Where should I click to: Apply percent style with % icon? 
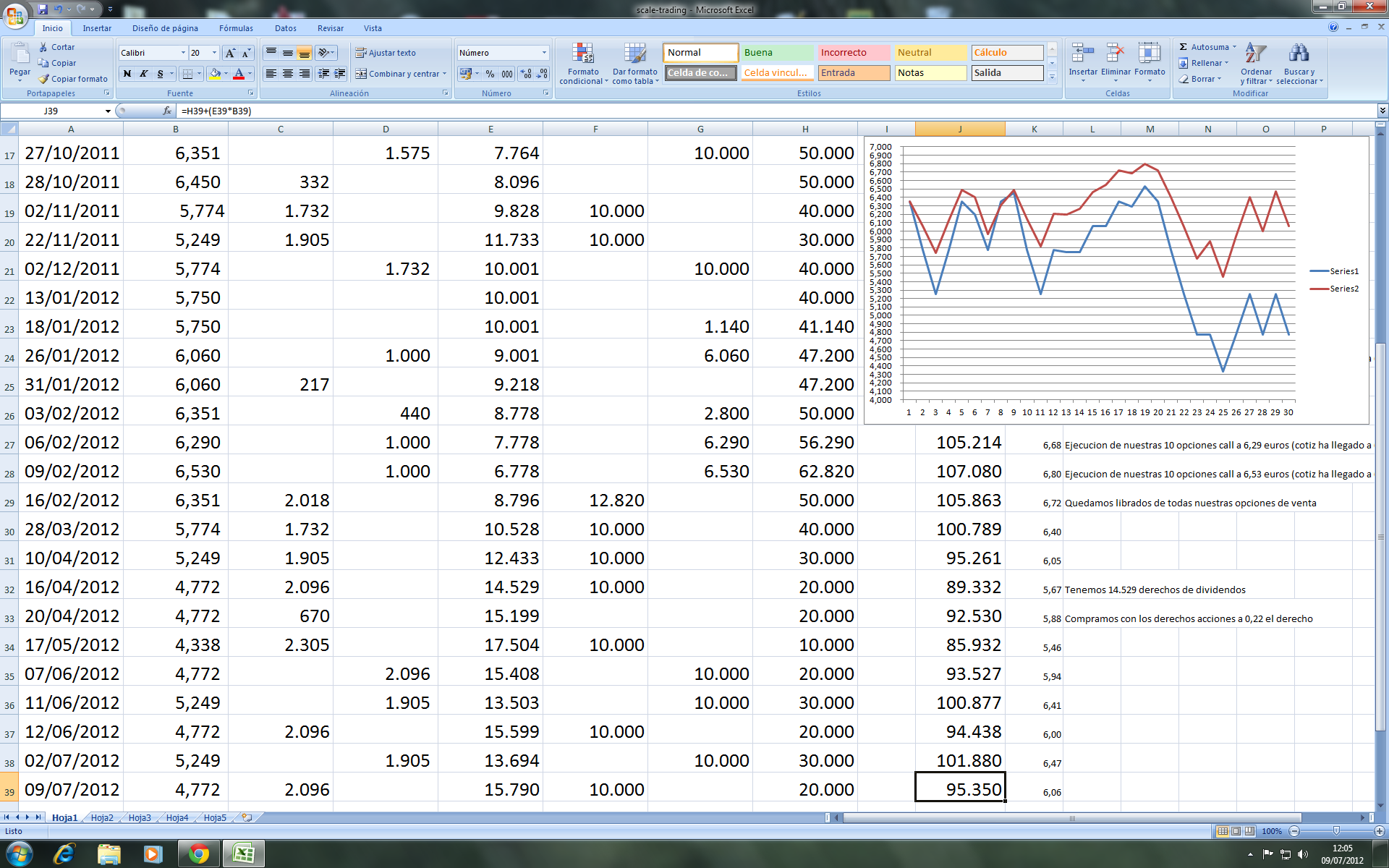pyautogui.click(x=490, y=74)
